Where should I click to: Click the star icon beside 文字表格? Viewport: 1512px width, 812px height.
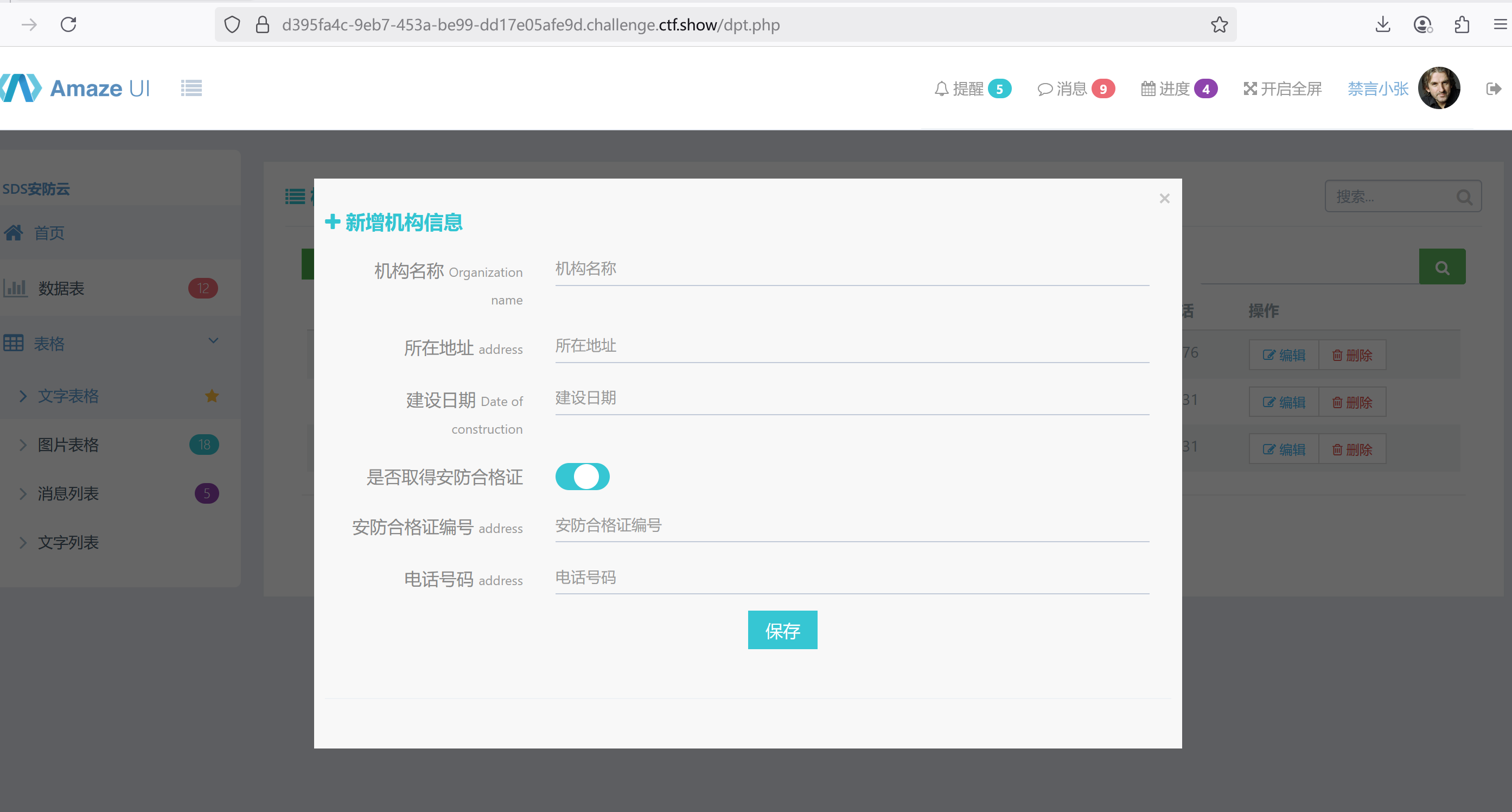(211, 395)
